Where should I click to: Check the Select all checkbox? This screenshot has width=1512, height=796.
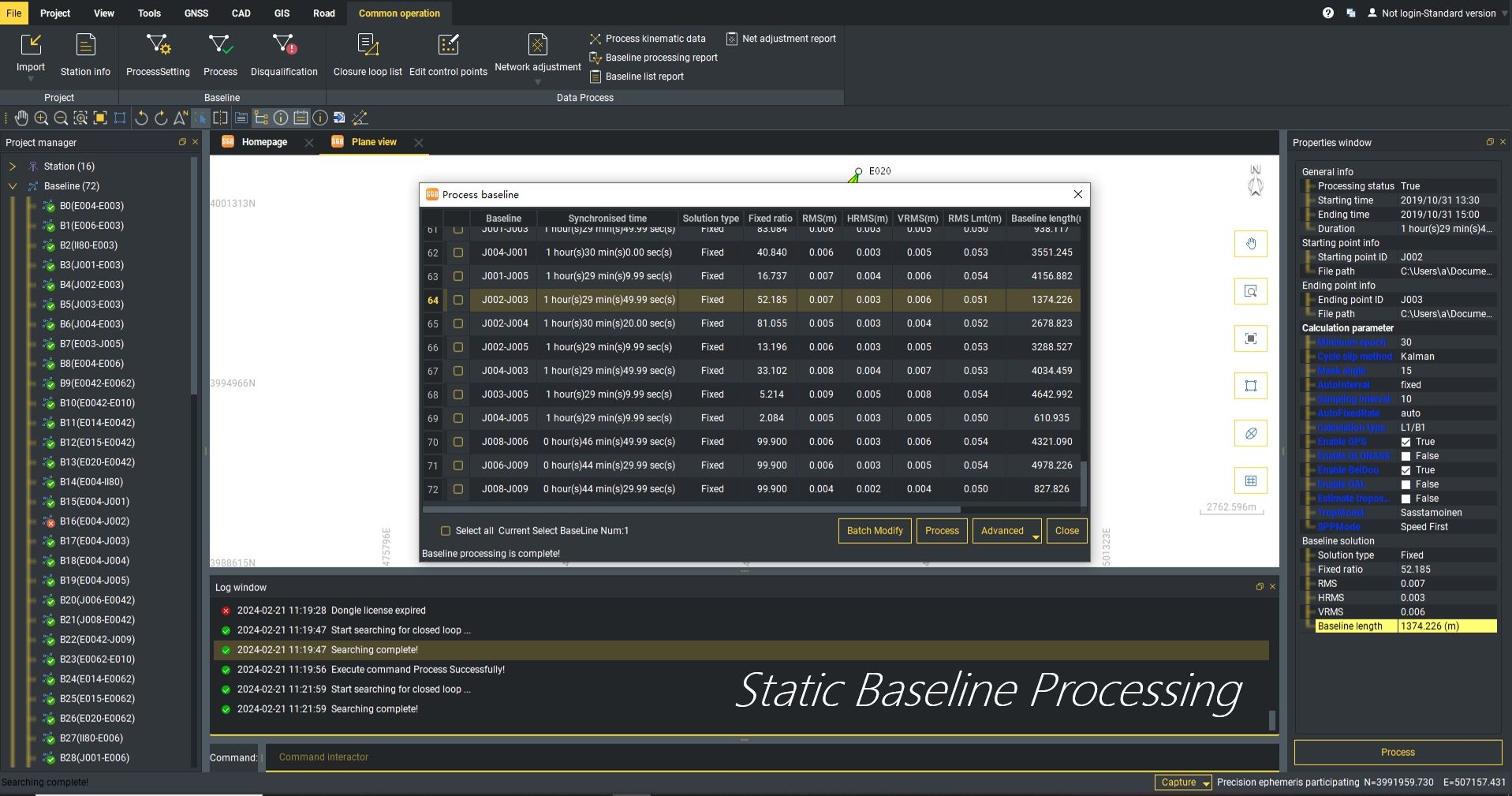click(446, 531)
